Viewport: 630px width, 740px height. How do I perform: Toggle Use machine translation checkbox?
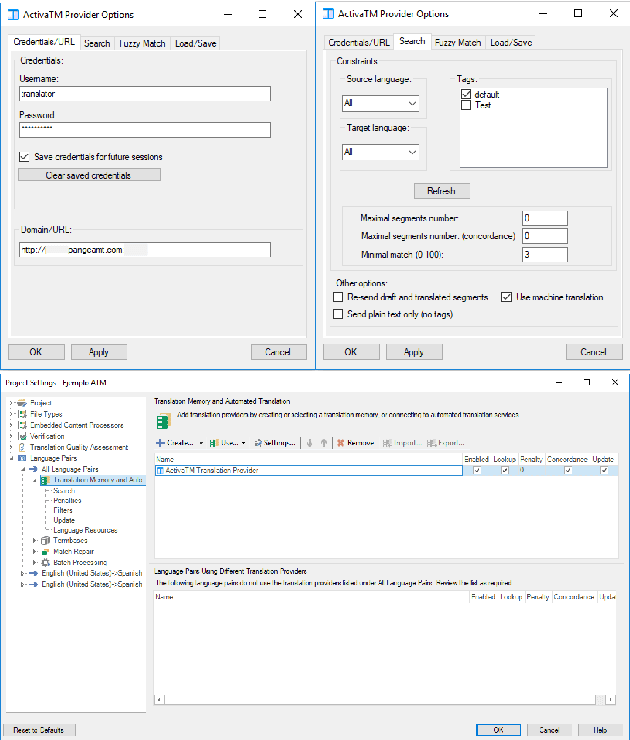pos(506,297)
